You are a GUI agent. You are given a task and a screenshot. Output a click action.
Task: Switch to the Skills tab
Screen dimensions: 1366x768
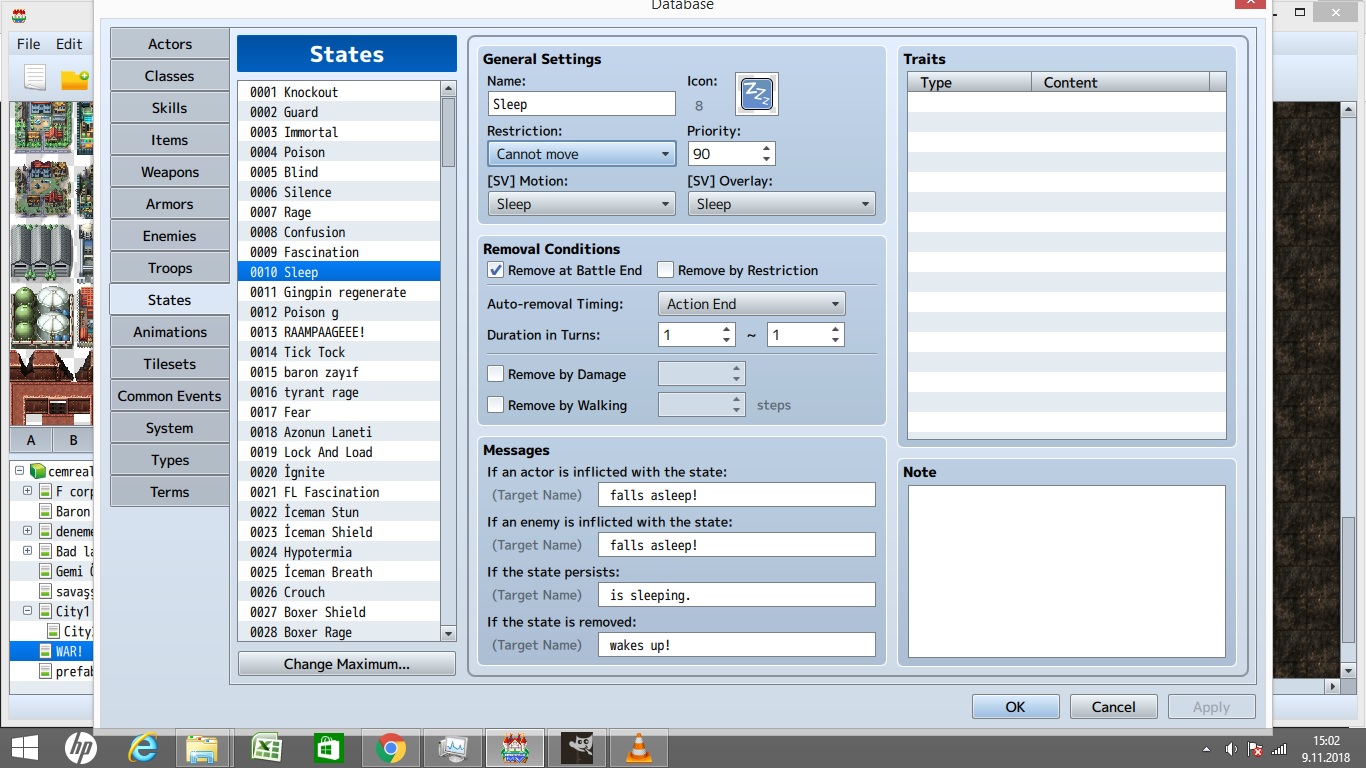coord(169,108)
